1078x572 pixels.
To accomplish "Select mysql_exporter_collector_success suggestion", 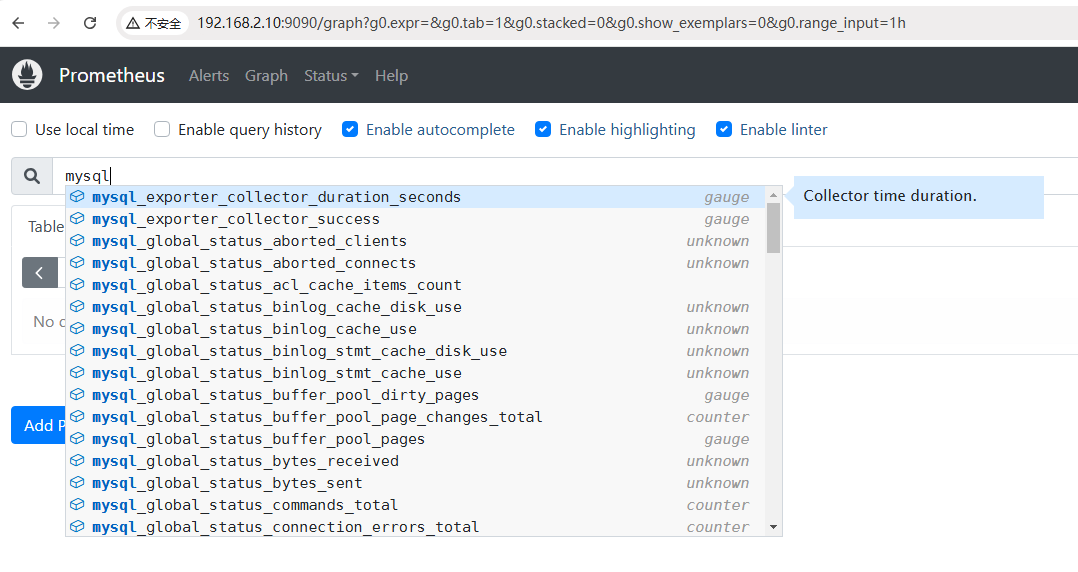I will point(415,219).
